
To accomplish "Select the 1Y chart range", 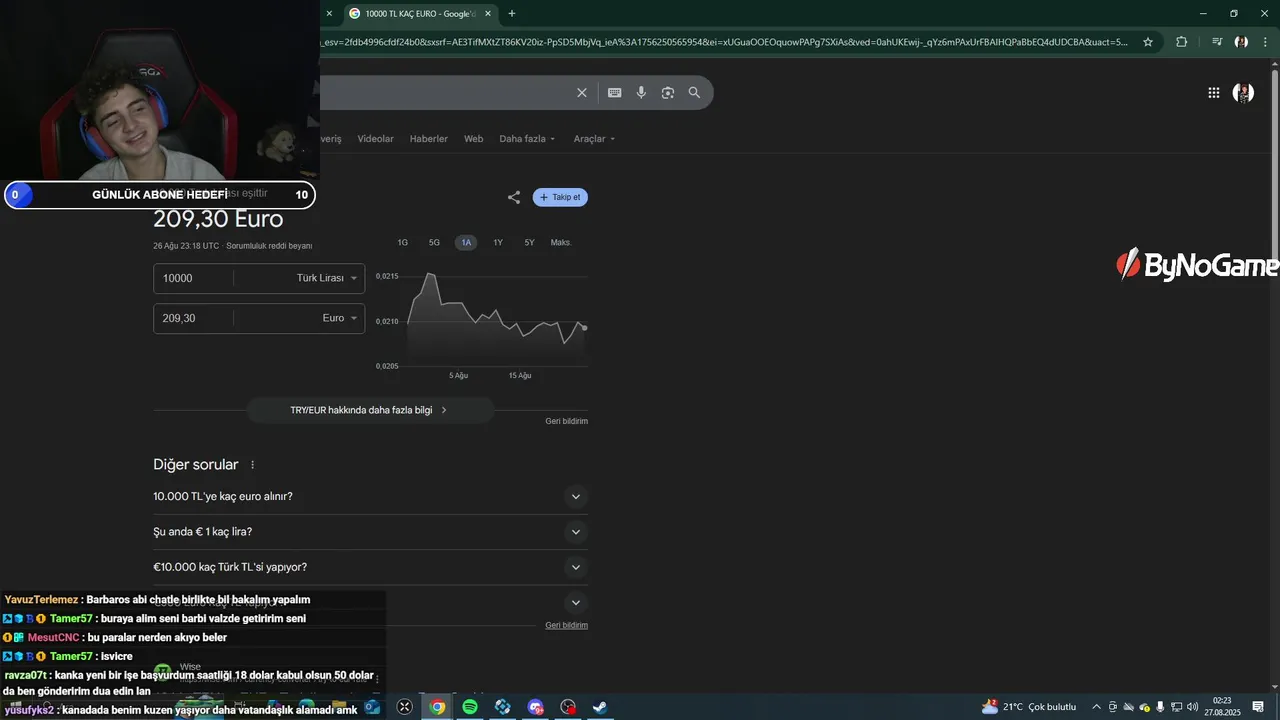I will coord(498,243).
